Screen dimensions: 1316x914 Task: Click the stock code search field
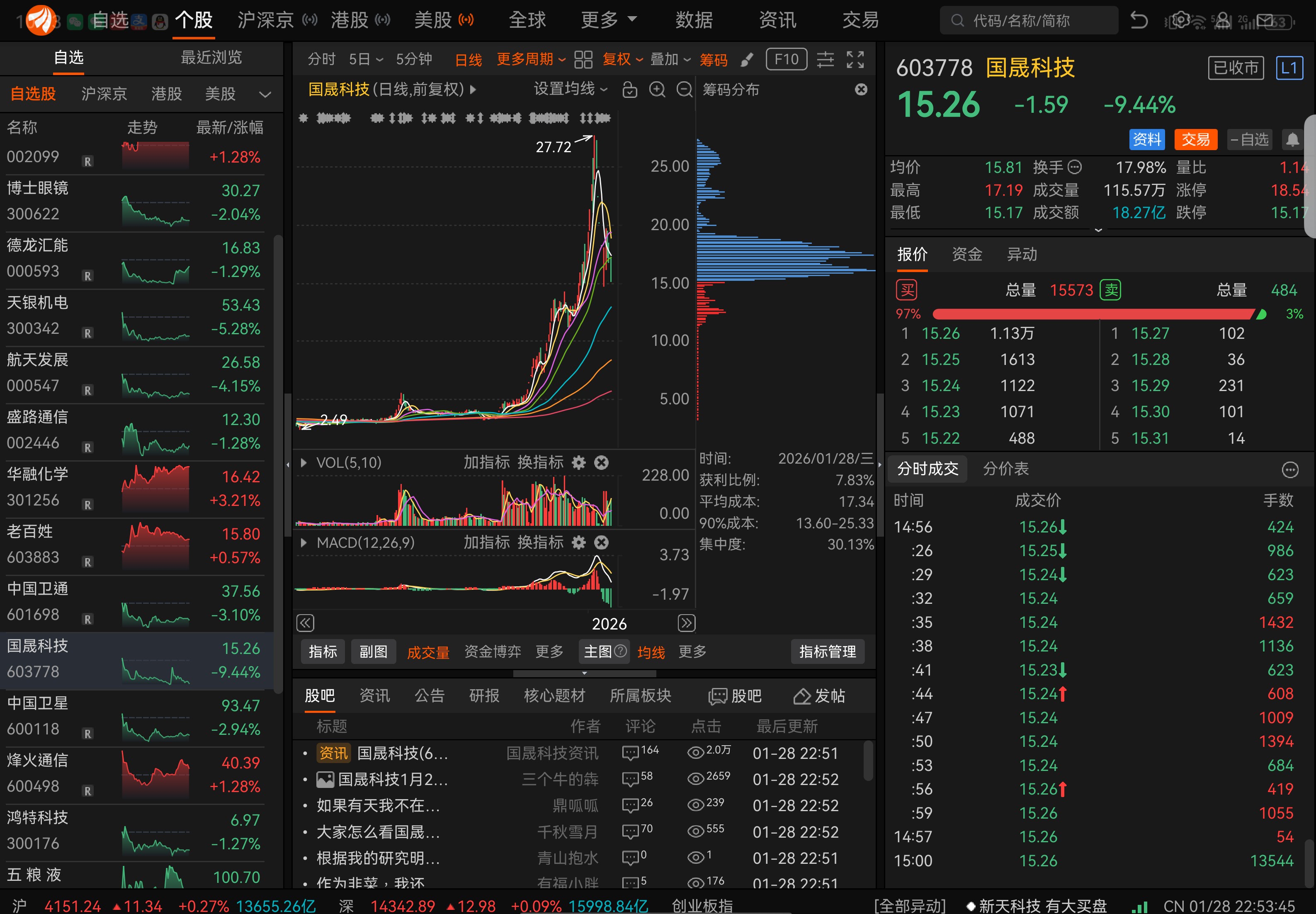(1029, 21)
